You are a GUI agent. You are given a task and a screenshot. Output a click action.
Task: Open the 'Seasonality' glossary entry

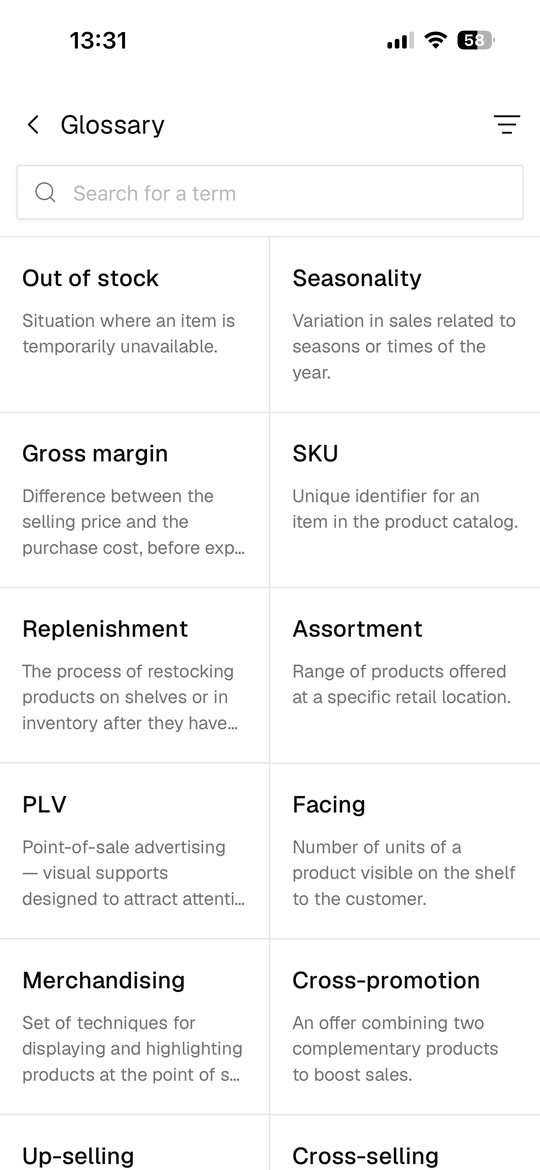(x=405, y=325)
